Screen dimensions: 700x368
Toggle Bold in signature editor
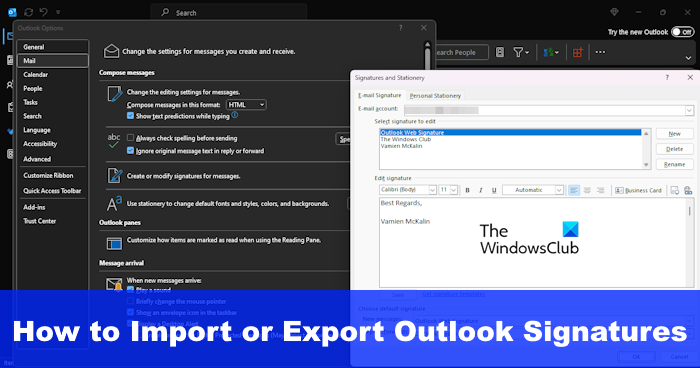(467, 190)
